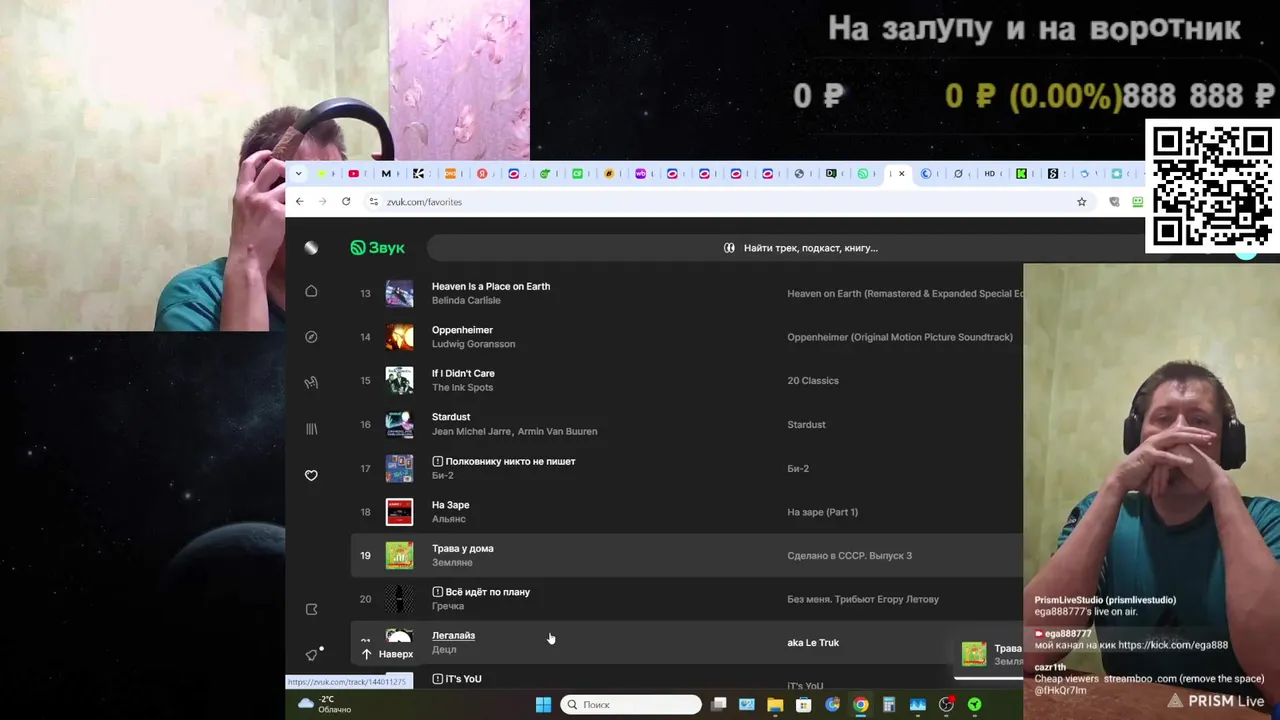The width and height of the screenshot is (1280, 720).
Task: View site information icon in address bar
Action: tap(374, 201)
